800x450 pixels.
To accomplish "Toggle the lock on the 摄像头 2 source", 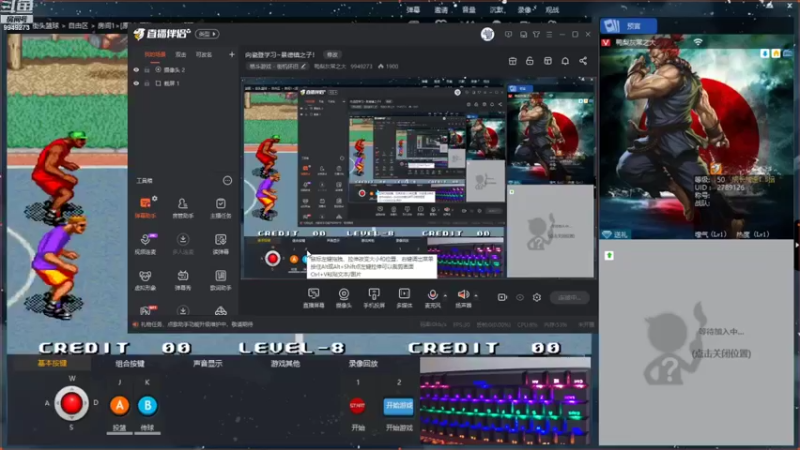I will [x=147, y=69].
